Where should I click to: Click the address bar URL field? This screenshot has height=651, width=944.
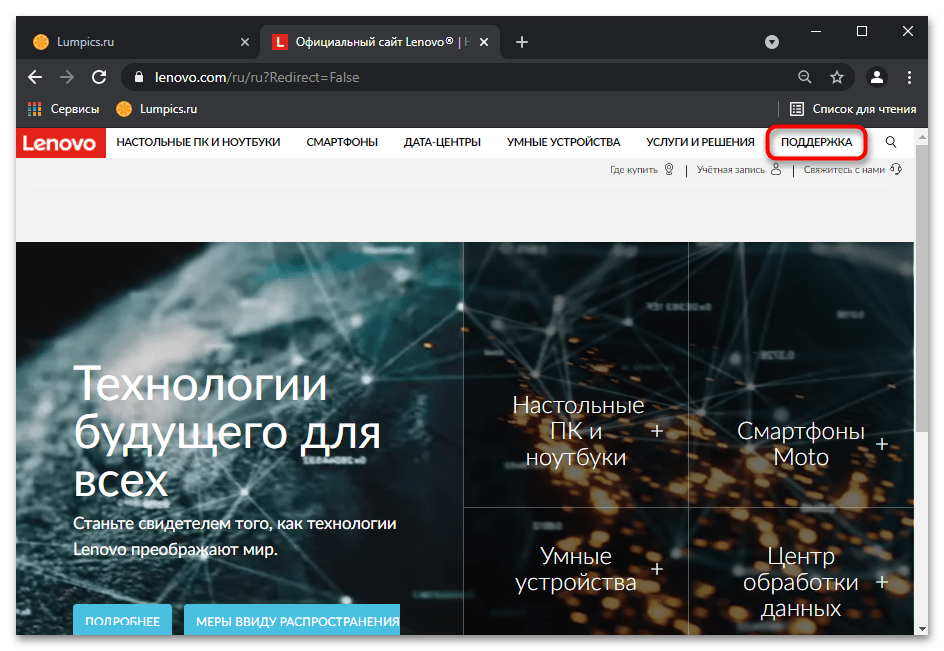[458, 77]
